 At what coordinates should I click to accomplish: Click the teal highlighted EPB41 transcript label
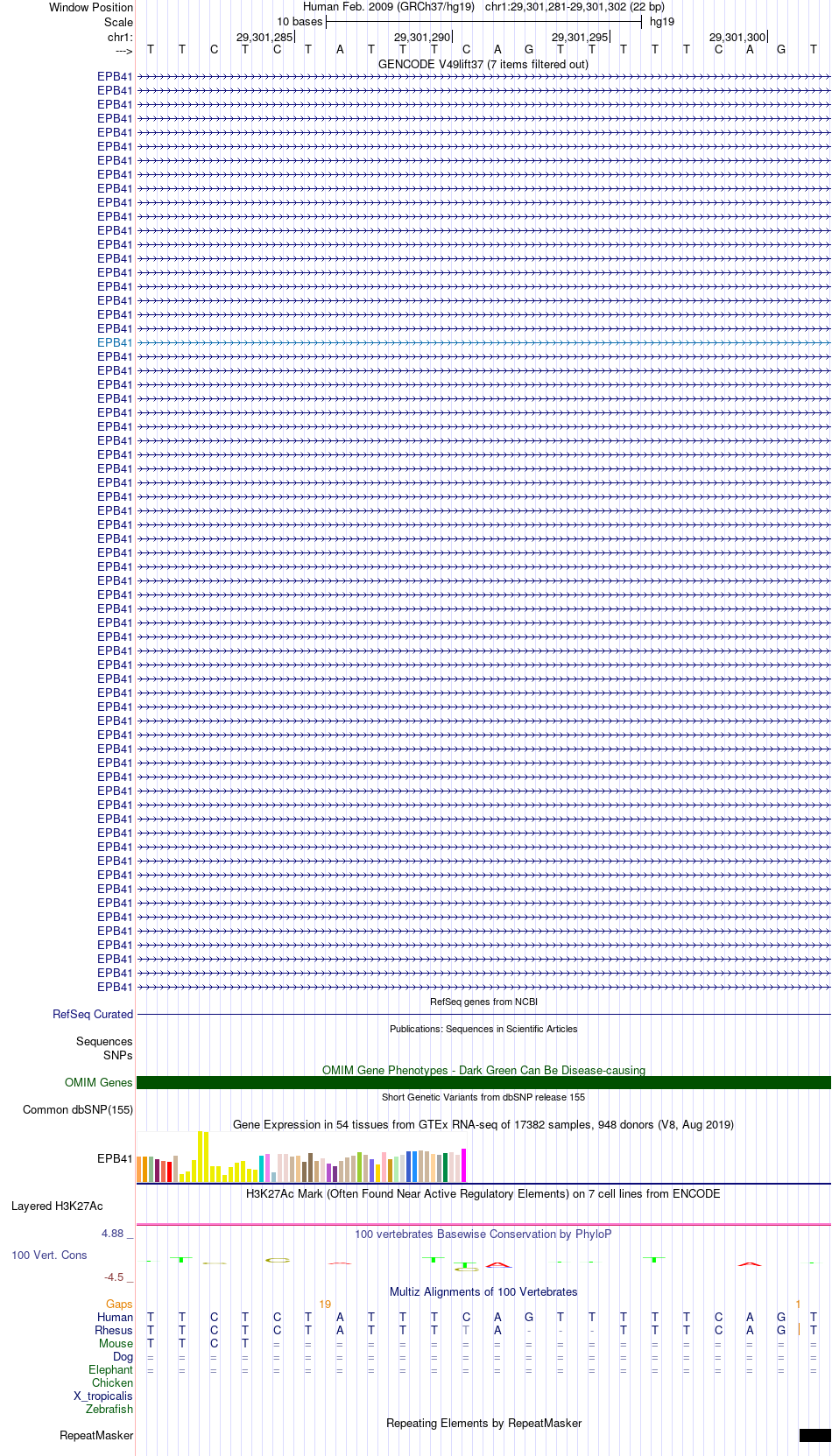point(115,342)
